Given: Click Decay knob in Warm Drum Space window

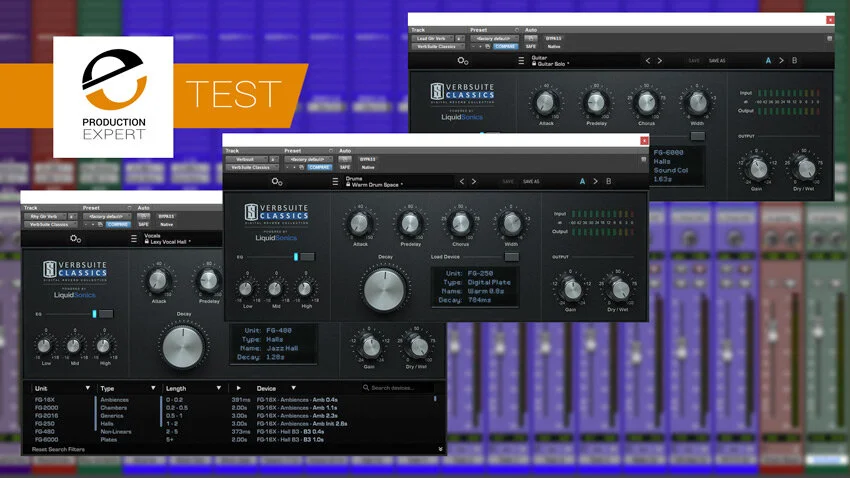Looking at the screenshot, I should point(385,289).
